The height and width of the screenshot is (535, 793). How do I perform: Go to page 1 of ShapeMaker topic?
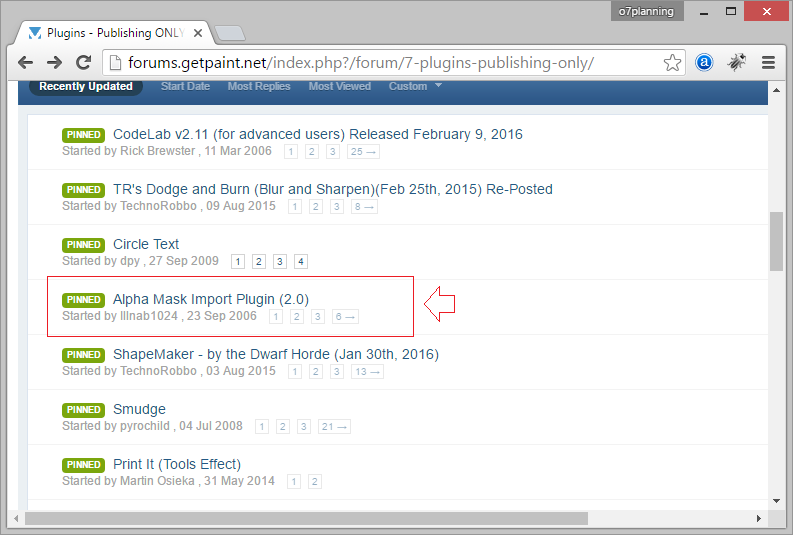click(x=294, y=372)
